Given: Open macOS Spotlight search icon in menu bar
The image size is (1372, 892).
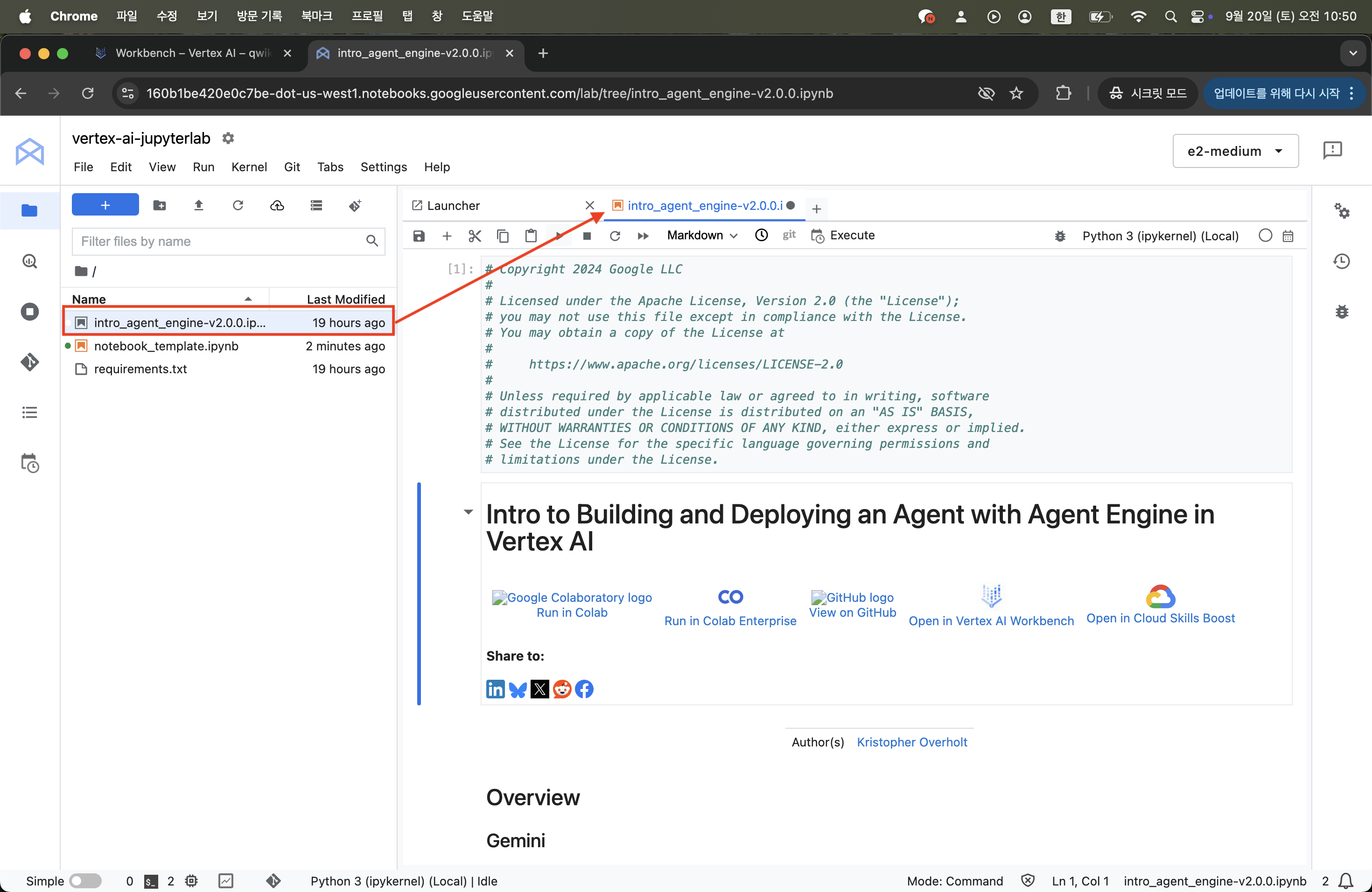Looking at the screenshot, I should pos(1170,17).
